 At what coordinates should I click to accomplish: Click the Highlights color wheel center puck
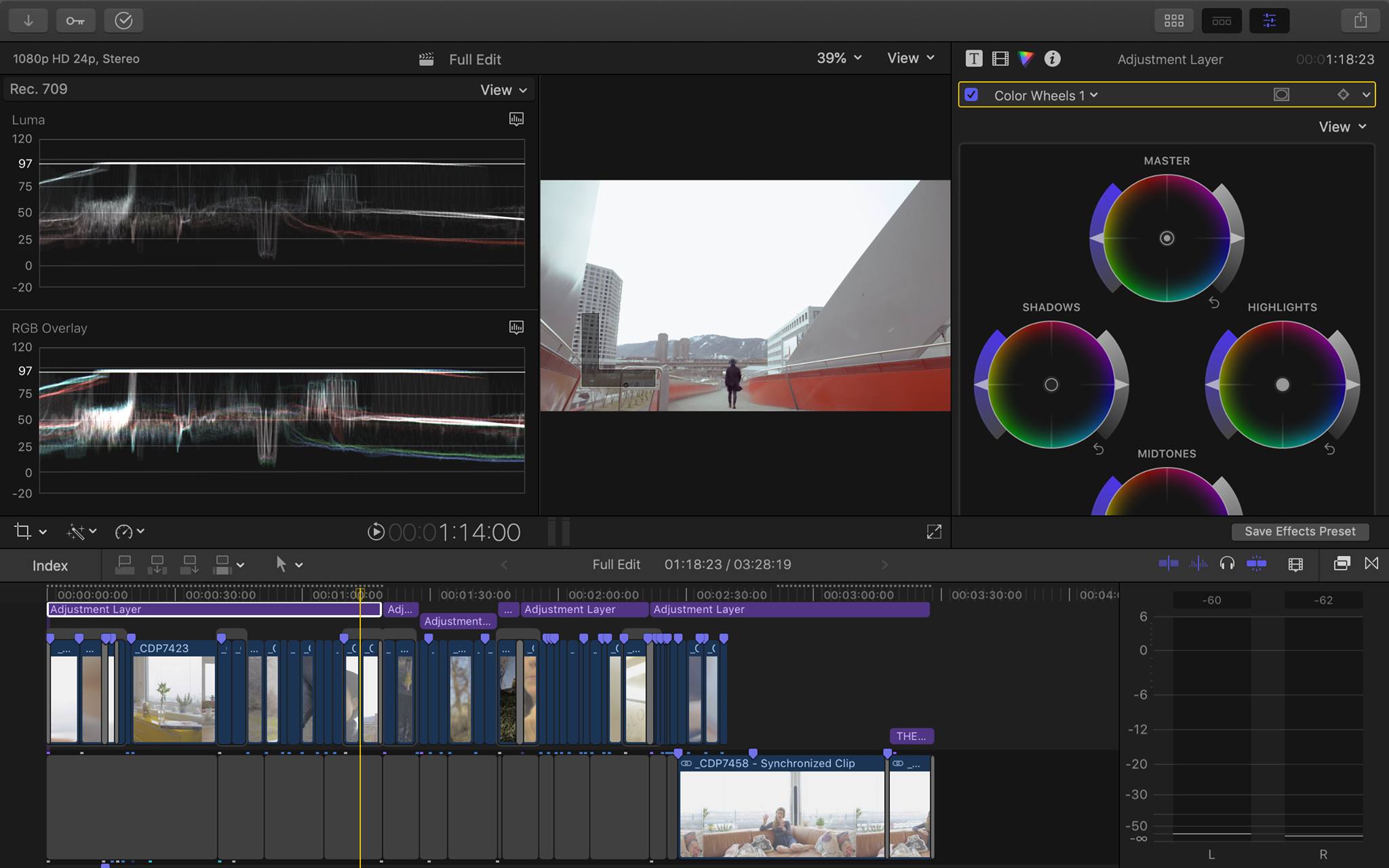(x=1282, y=385)
